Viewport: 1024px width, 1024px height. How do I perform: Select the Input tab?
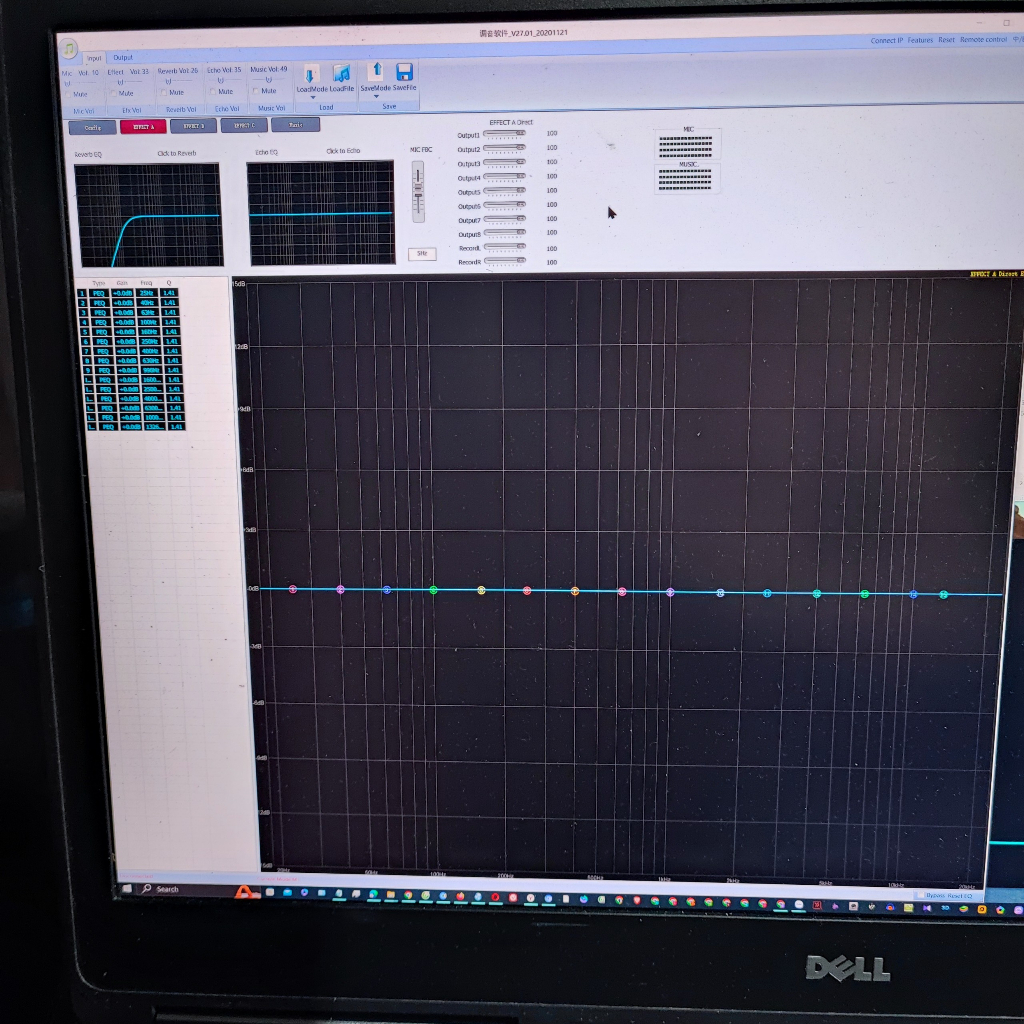93,58
